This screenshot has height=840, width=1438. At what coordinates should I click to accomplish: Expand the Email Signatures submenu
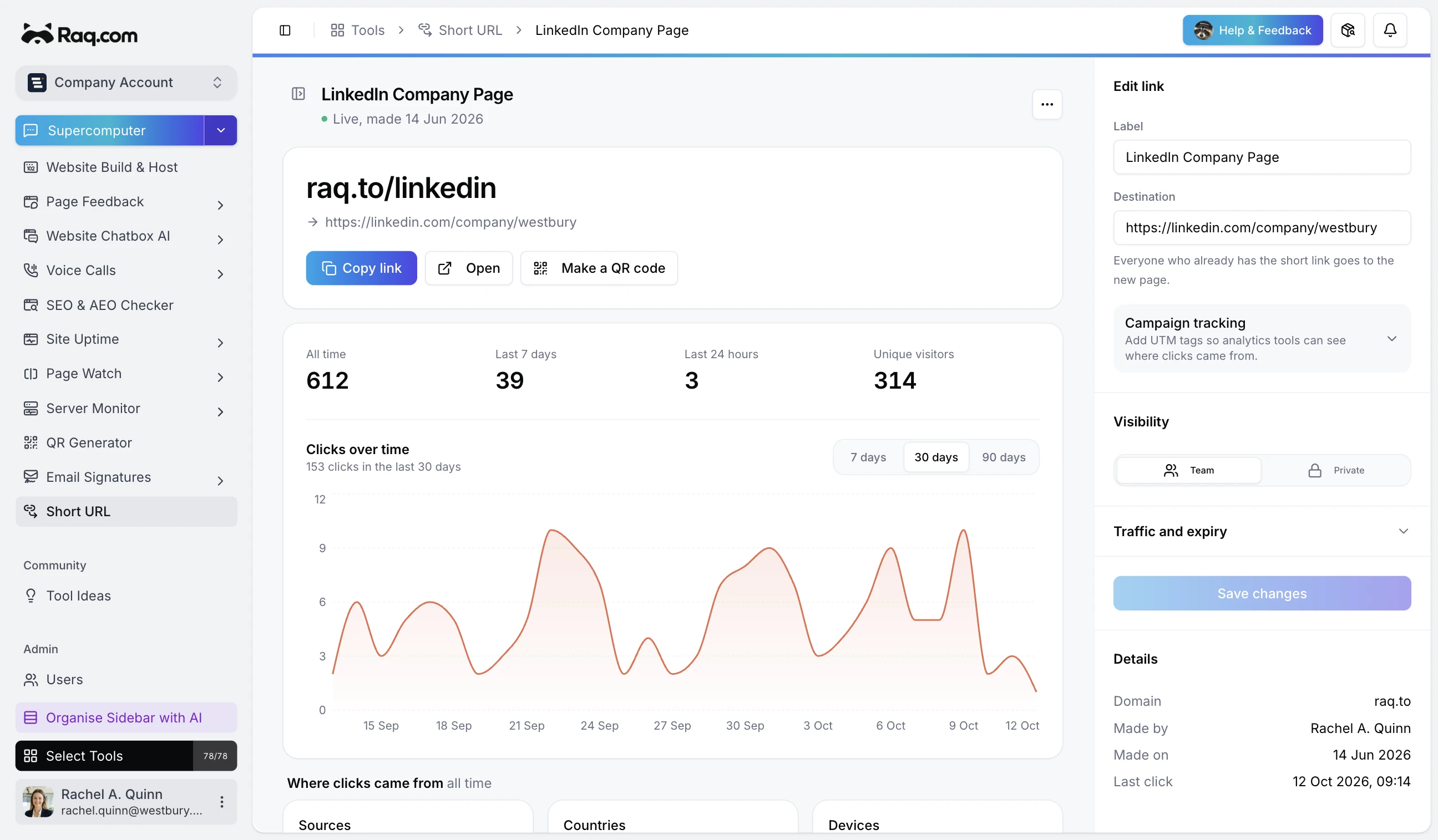[x=220, y=480]
